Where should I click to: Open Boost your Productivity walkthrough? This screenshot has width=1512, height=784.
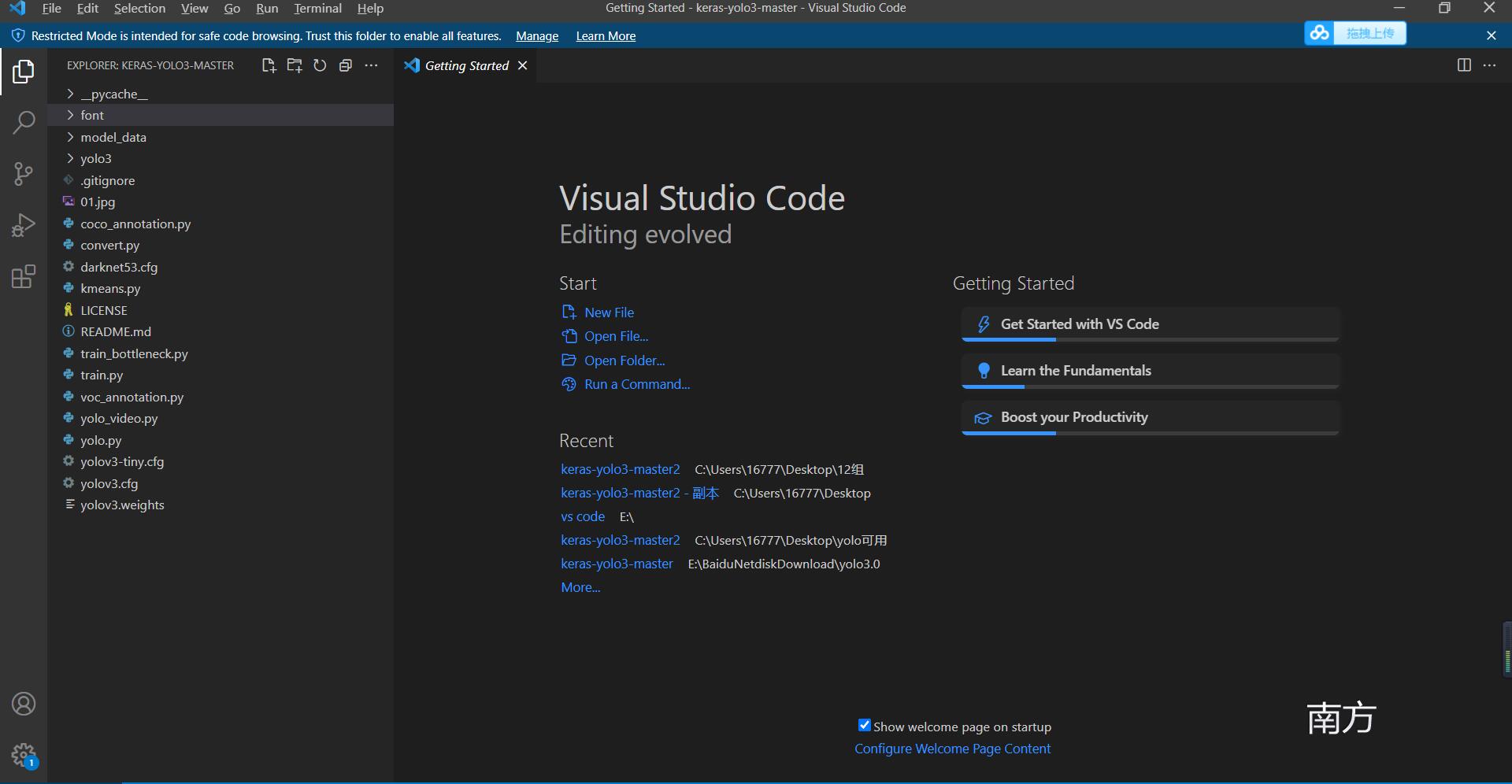pyautogui.click(x=1151, y=417)
